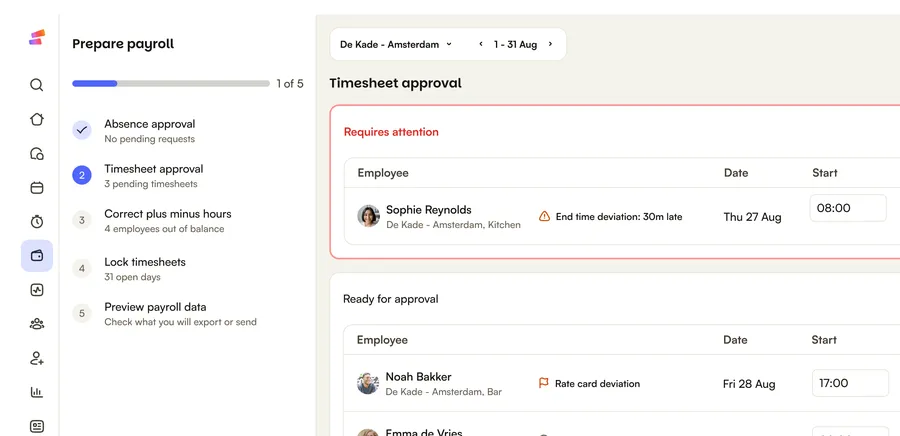Open the ID card sidebar icon
This screenshot has height=436, width=900.
(x=37, y=426)
